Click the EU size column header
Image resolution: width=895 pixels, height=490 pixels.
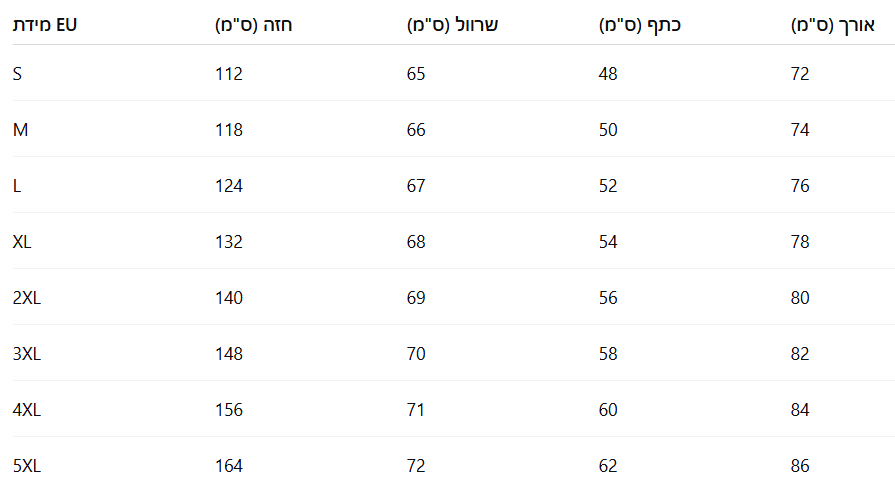coord(45,25)
